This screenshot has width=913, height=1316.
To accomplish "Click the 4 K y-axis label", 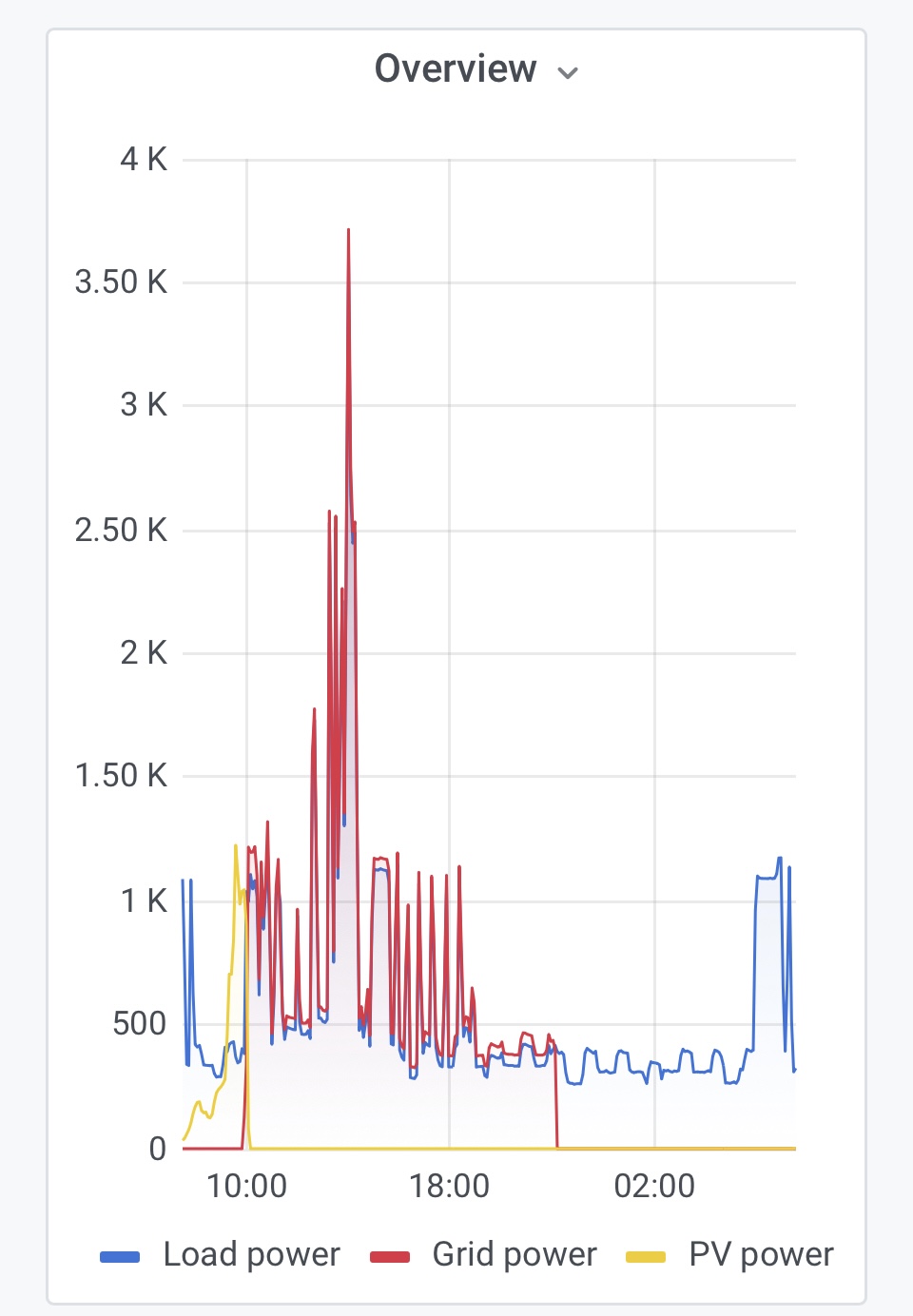I will pyautogui.click(x=144, y=159).
